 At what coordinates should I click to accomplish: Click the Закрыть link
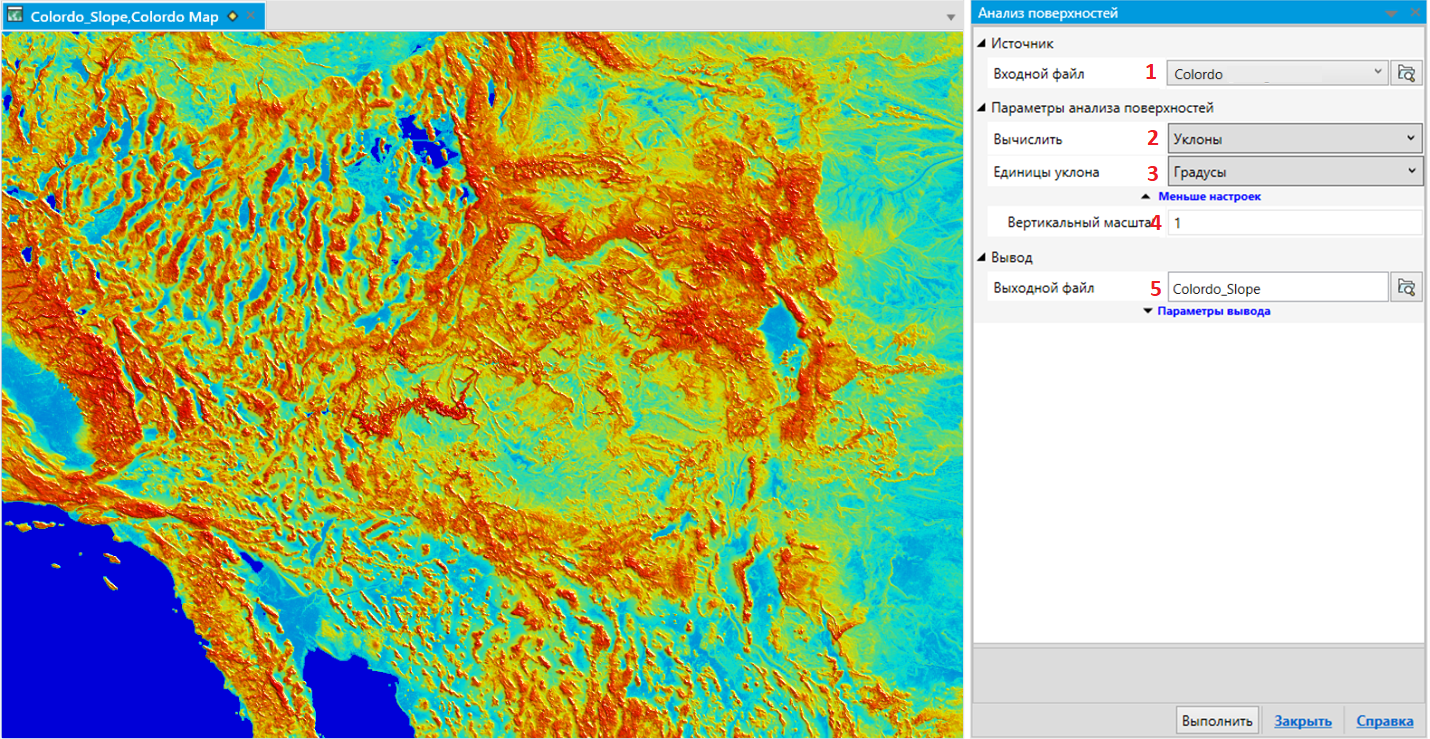pos(1303,721)
